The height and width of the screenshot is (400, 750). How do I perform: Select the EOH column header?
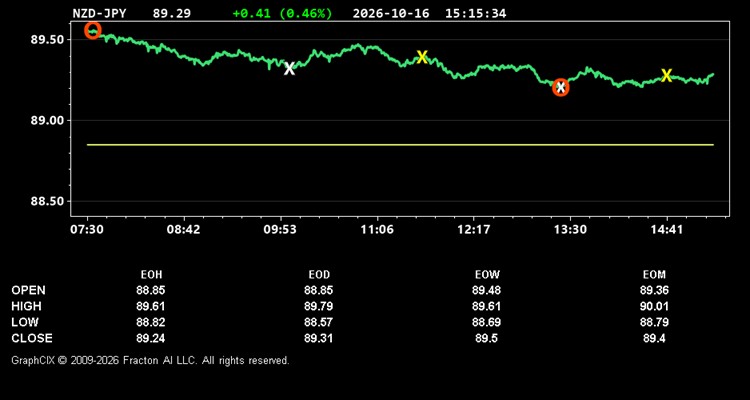(x=151, y=275)
